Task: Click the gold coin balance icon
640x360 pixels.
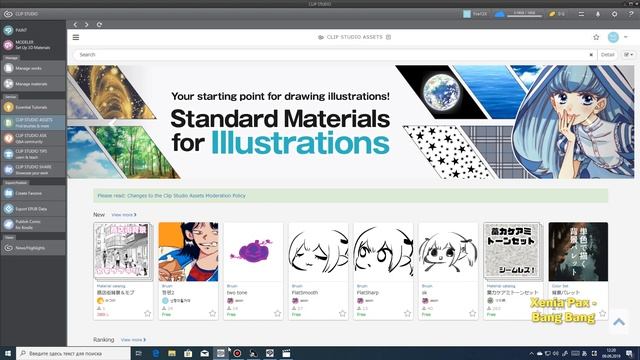Action: [x=552, y=14]
